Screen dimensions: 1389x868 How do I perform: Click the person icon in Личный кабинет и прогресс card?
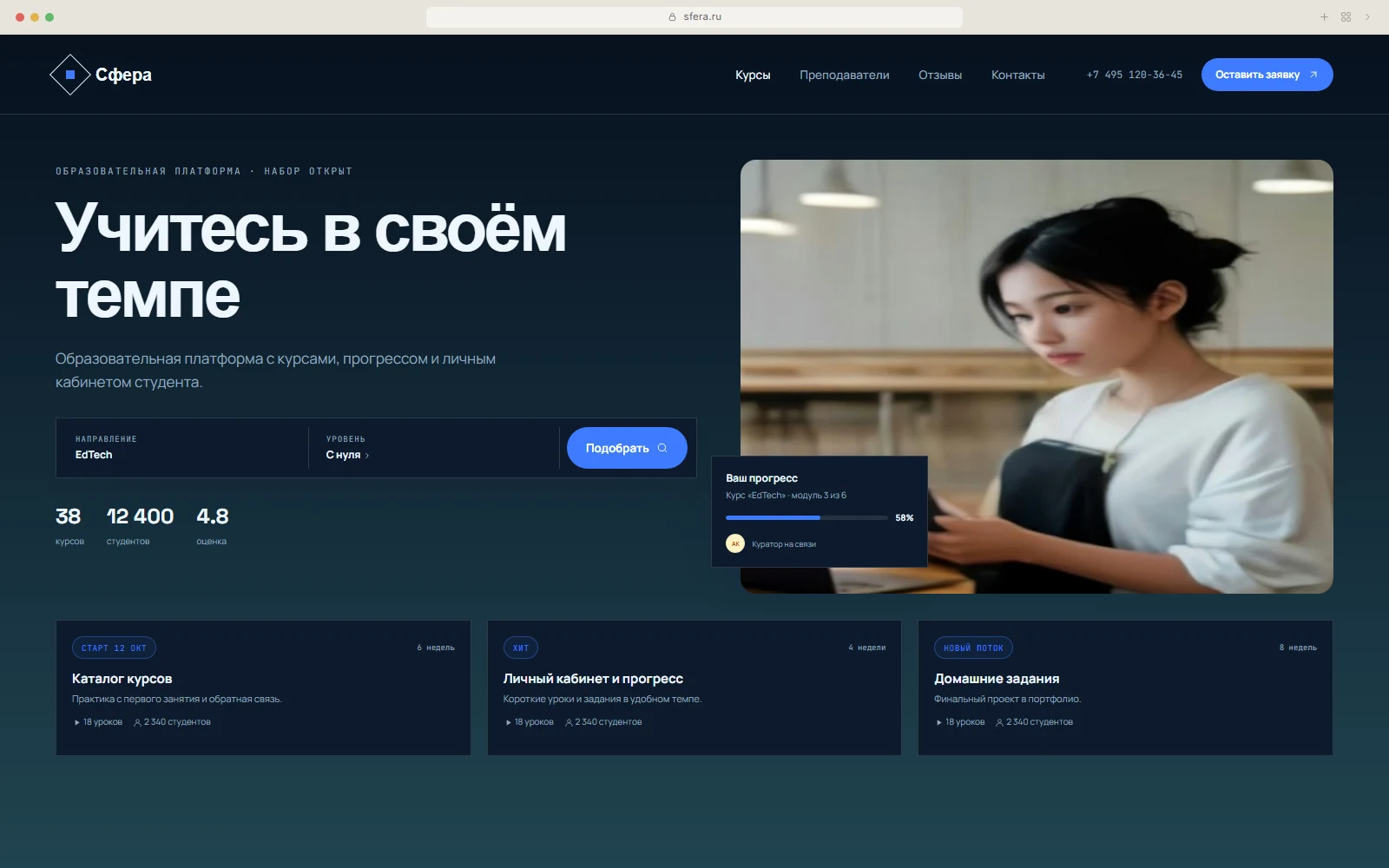pos(569,722)
